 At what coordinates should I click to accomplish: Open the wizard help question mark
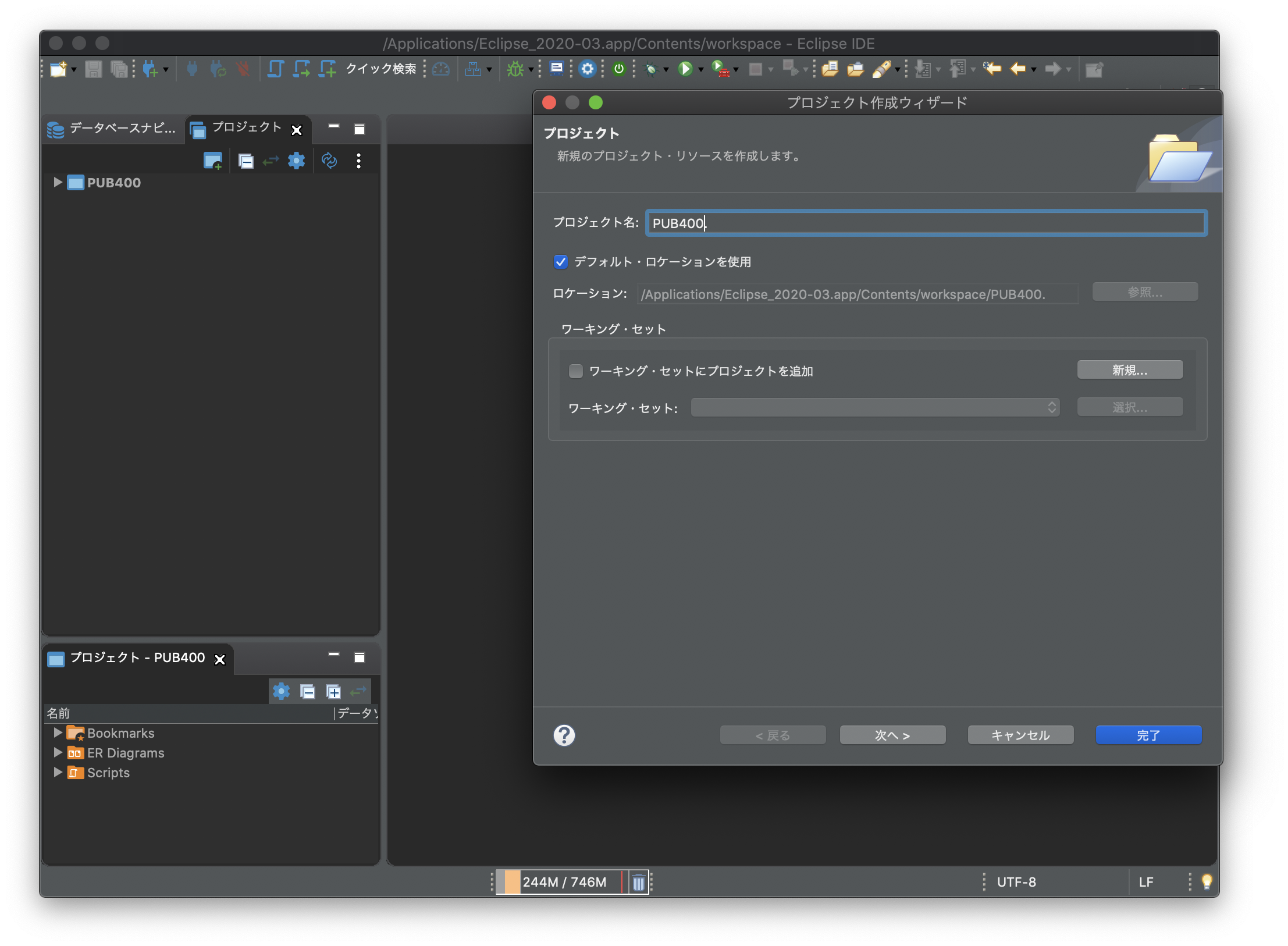click(564, 735)
